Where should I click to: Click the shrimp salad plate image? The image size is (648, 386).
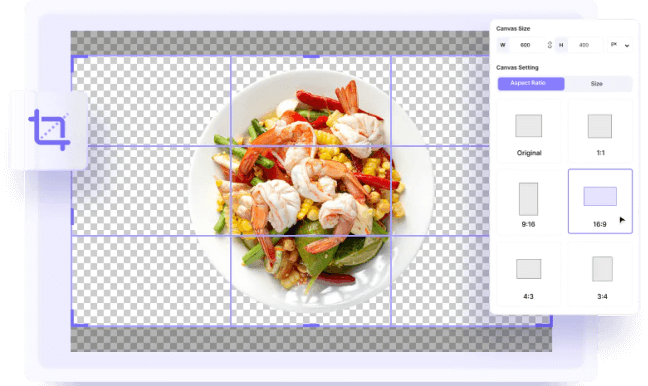[x=312, y=191]
